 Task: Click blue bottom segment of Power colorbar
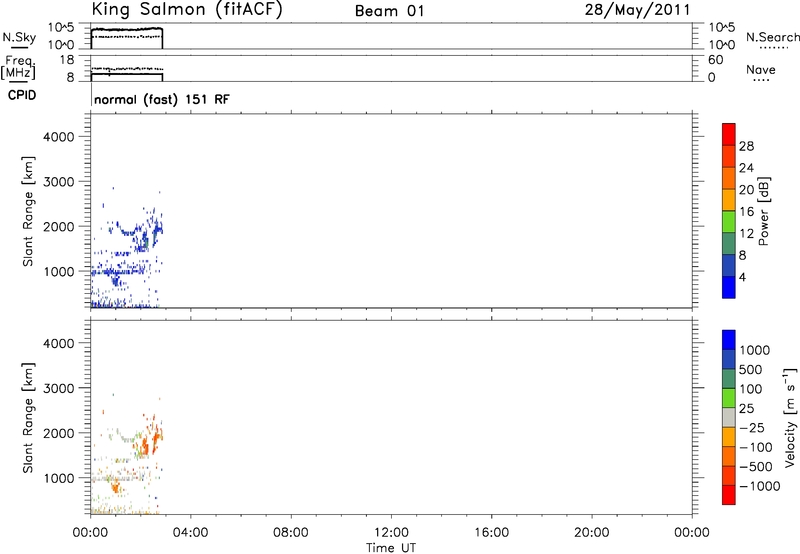(x=729, y=287)
